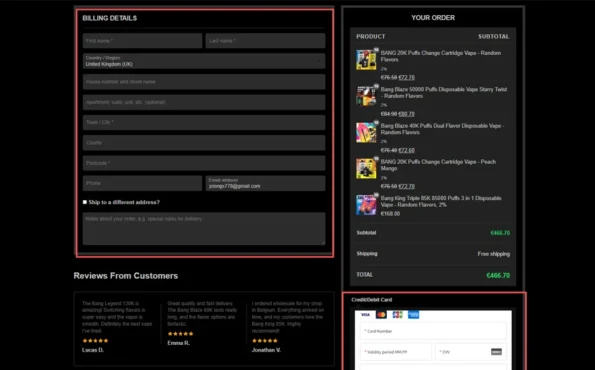Click the JCB card icon
Viewport: 595px width, 370px height.
pyautogui.click(x=397, y=315)
